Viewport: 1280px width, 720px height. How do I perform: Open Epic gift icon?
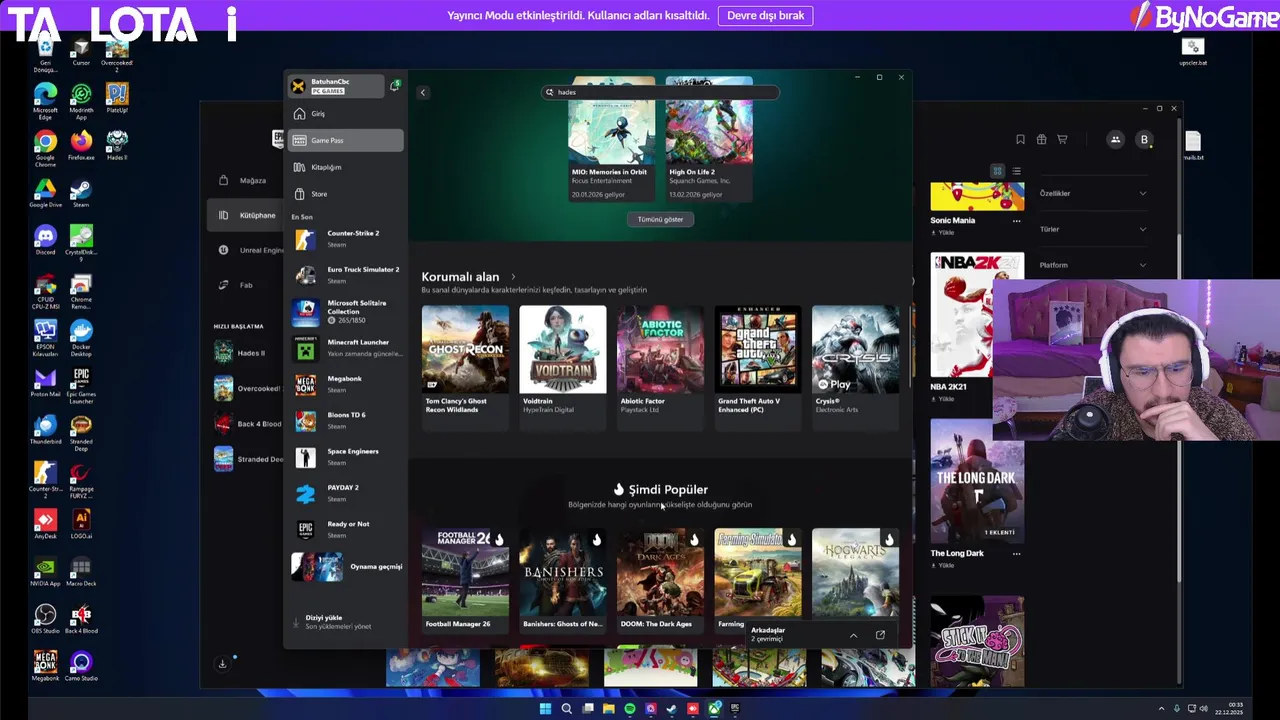(1041, 140)
